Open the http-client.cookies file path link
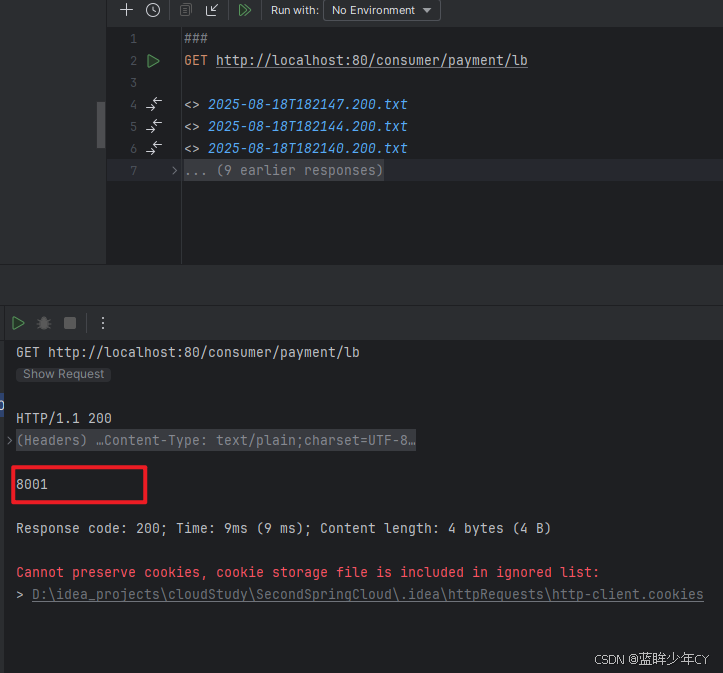 pyautogui.click(x=367, y=594)
